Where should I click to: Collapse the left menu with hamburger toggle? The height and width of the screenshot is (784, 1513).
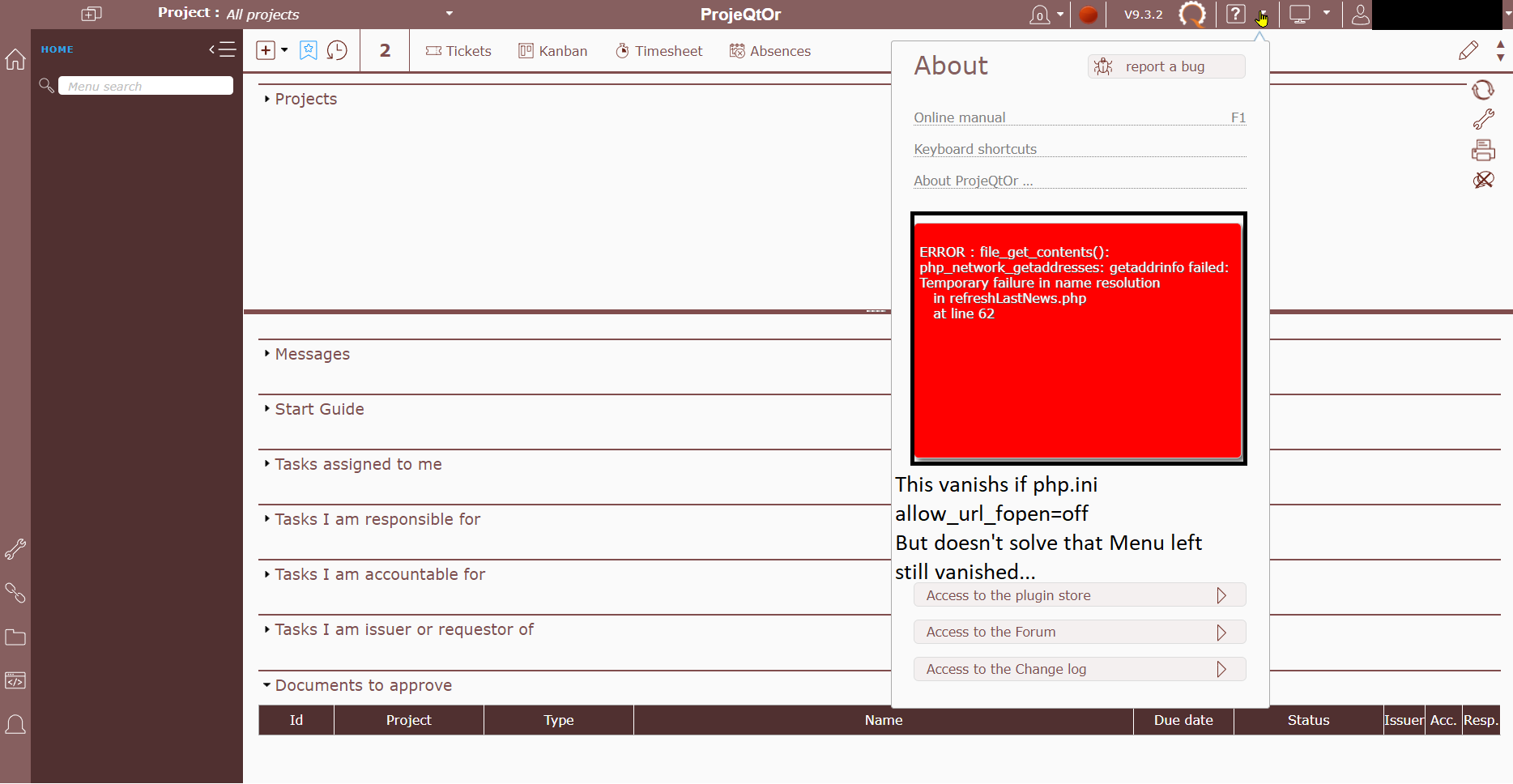pyautogui.click(x=223, y=49)
